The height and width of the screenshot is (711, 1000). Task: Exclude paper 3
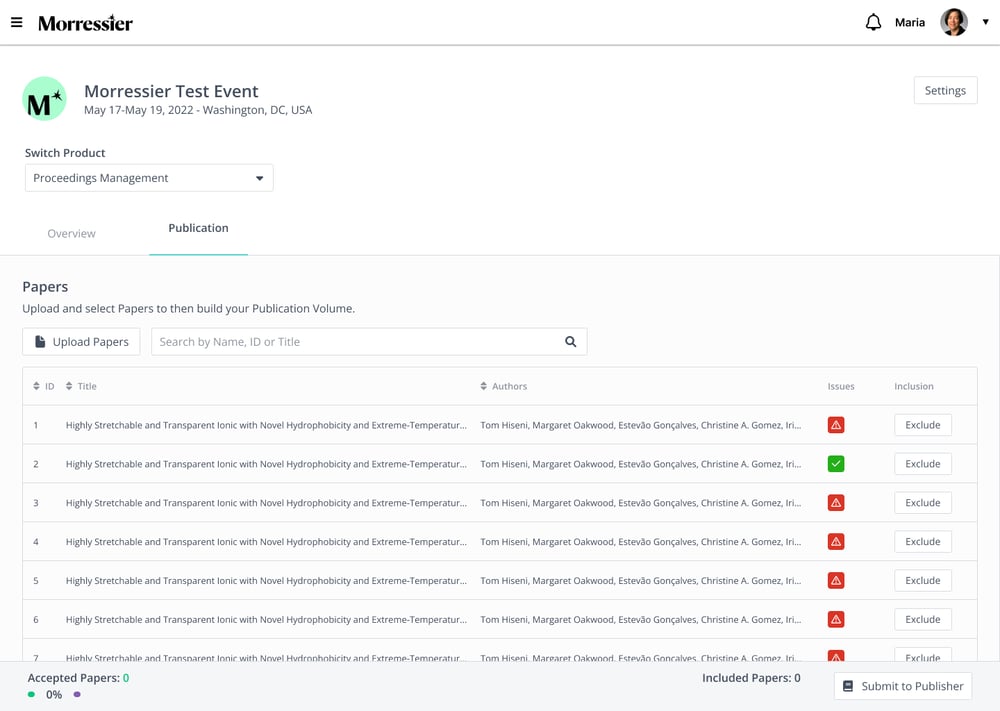[x=923, y=502]
